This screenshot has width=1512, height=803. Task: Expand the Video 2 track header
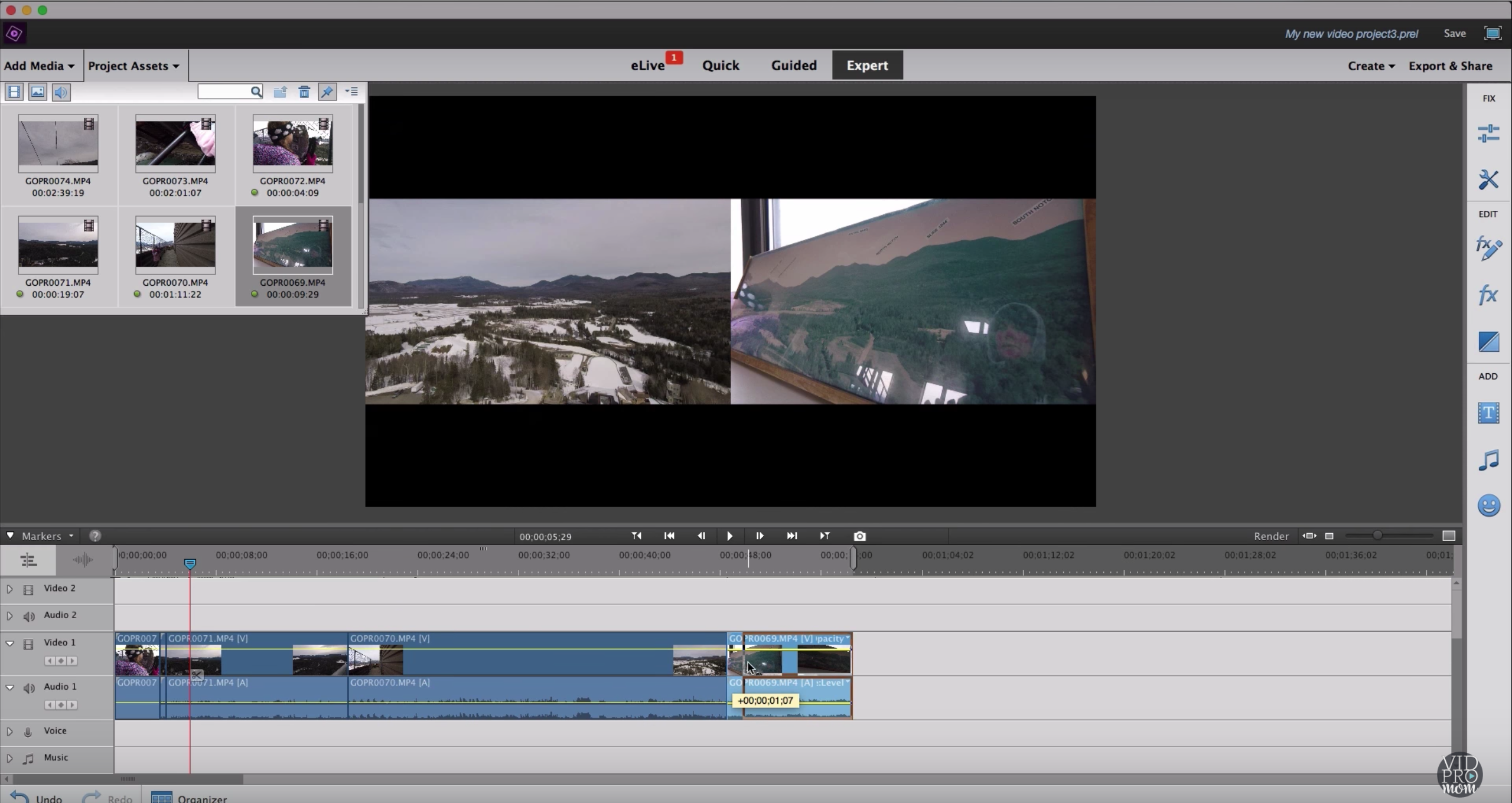[9, 588]
